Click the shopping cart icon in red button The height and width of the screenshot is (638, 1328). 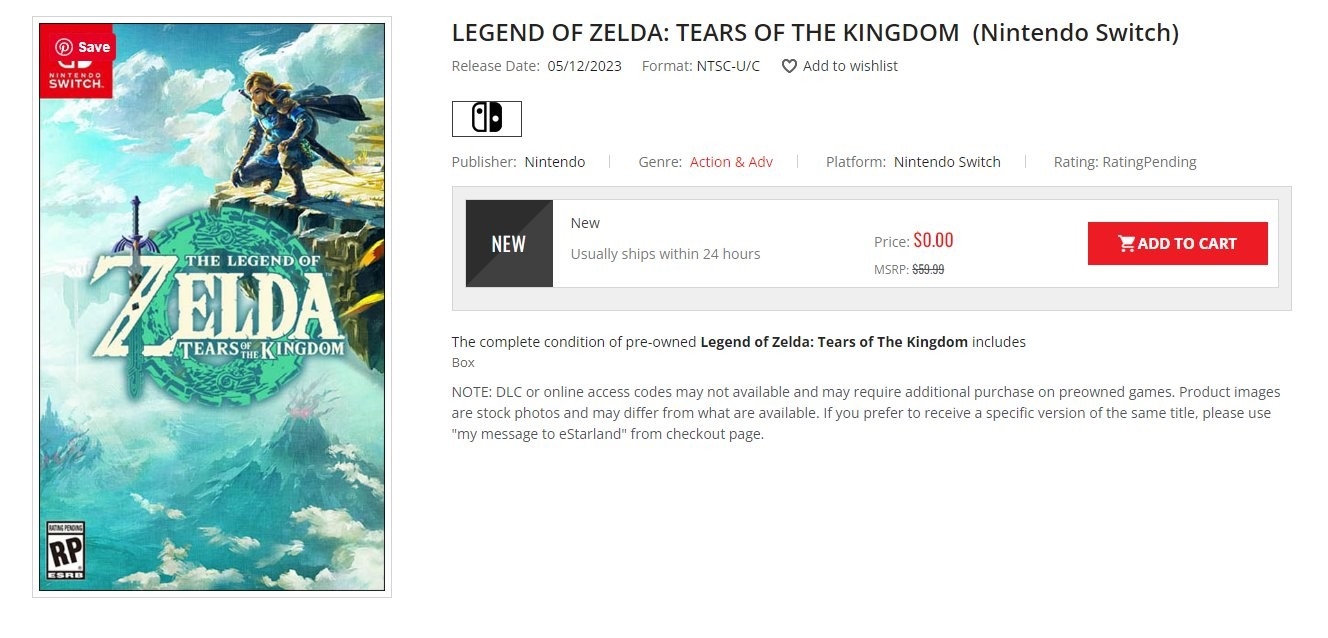1127,243
